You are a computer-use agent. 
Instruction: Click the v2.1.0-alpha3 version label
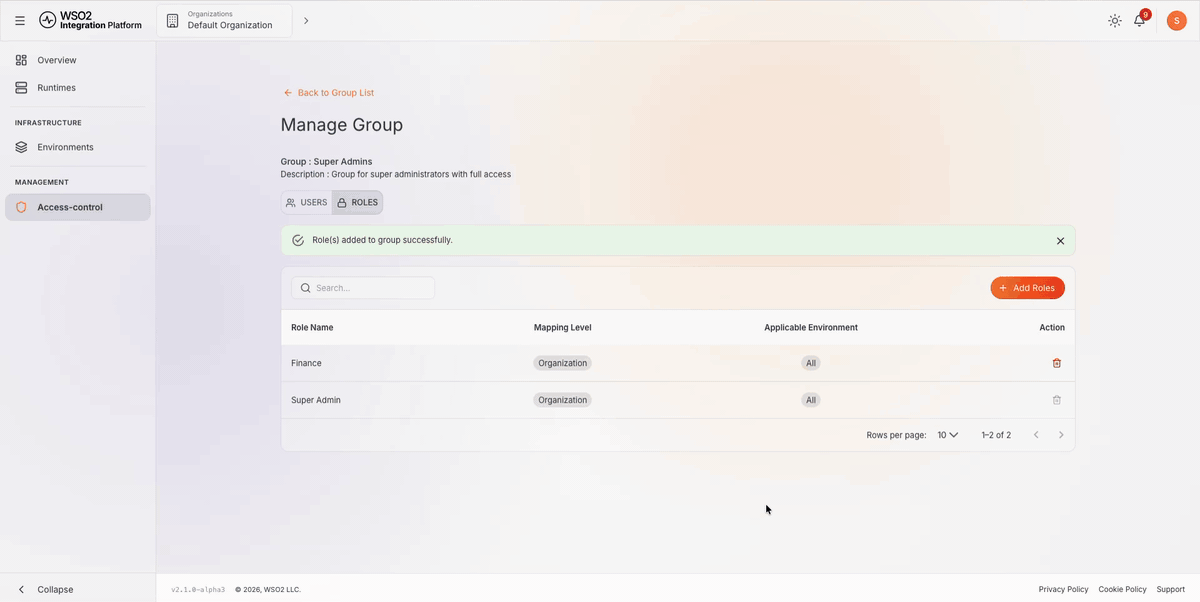[x=198, y=589]
